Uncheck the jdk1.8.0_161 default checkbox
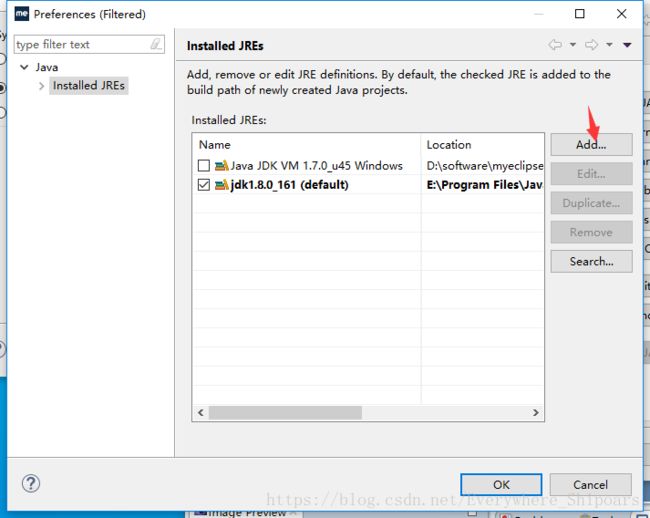 coord(204,185)
